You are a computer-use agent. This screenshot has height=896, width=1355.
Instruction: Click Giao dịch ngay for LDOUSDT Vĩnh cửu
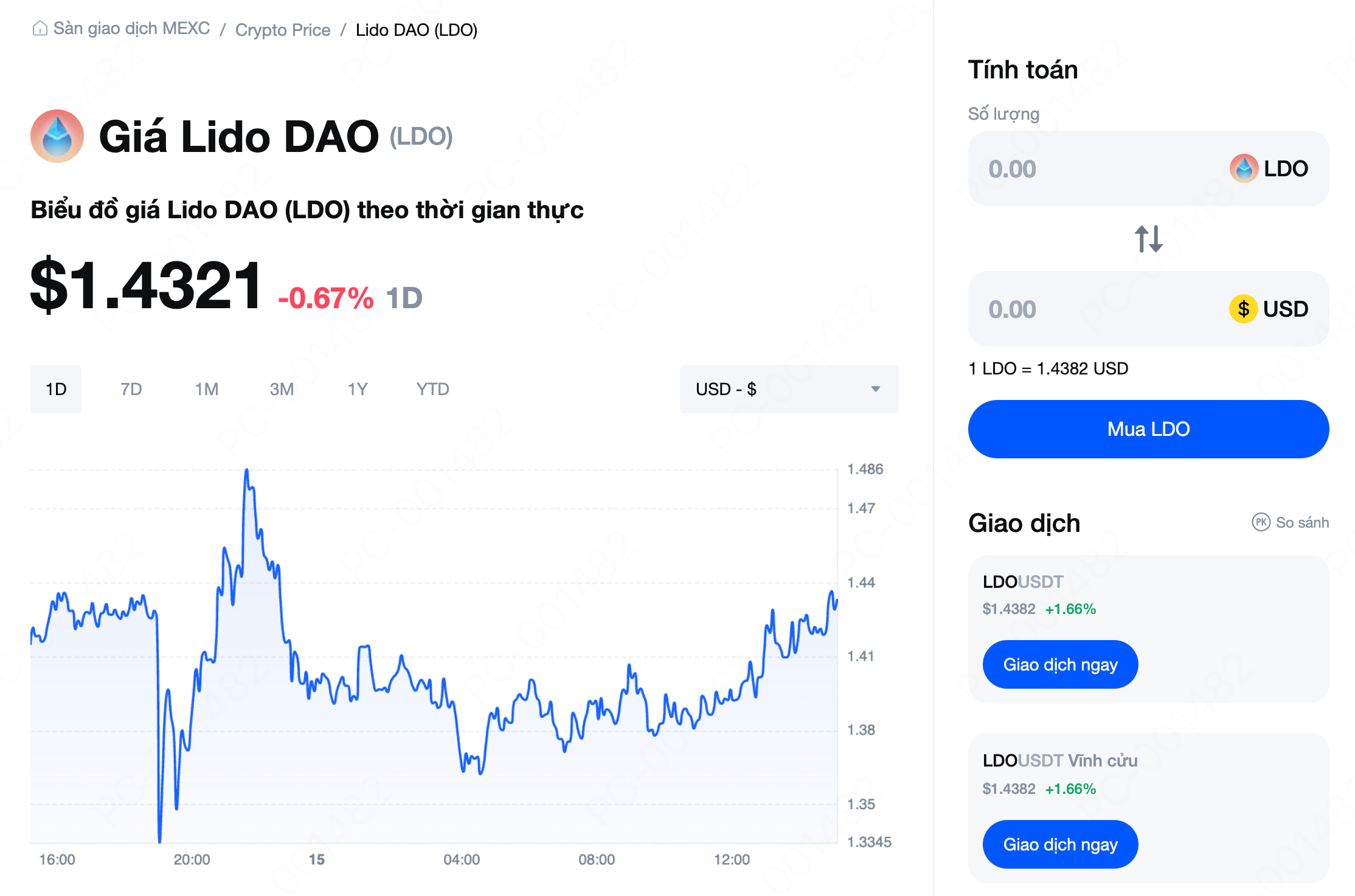(1060, 844)
